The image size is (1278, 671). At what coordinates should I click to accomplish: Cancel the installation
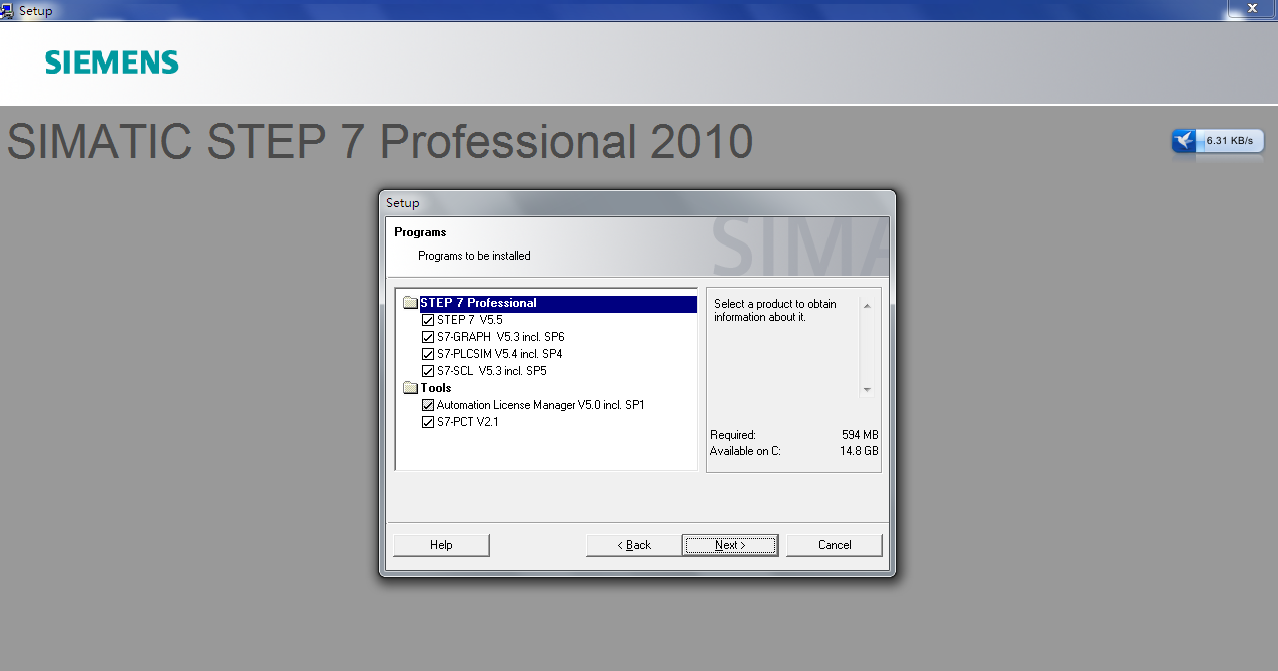[834, 545]
